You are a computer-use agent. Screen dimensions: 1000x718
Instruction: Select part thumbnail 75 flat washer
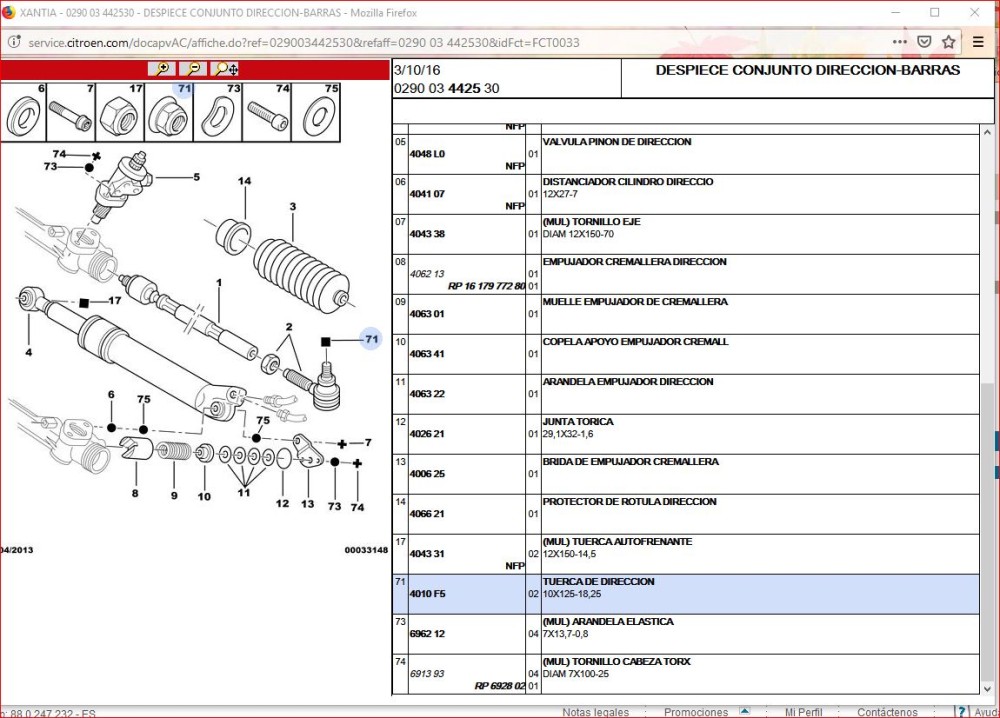[x=316, y=112]
